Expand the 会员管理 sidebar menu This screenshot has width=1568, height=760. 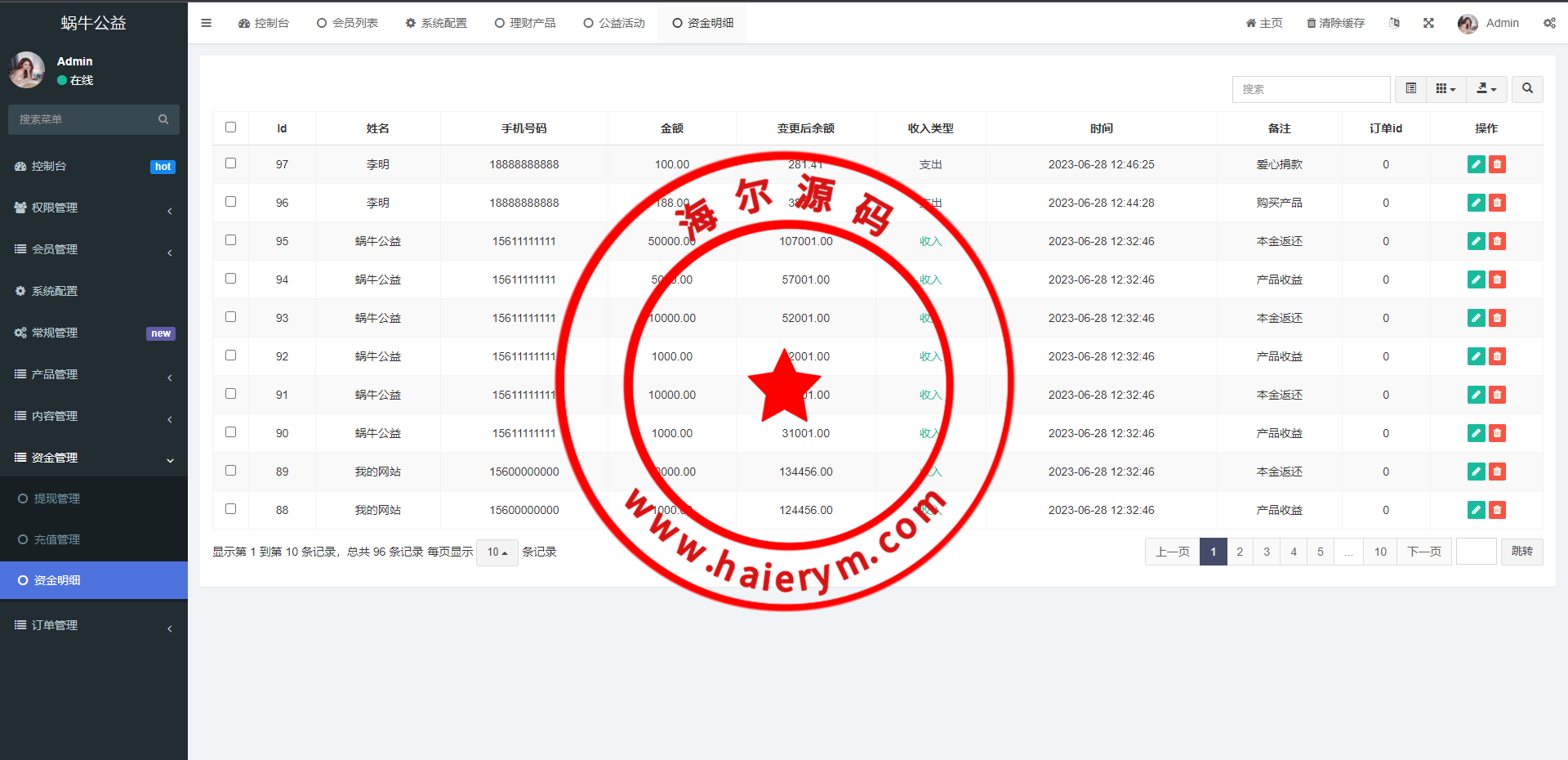tap(94, 249)
